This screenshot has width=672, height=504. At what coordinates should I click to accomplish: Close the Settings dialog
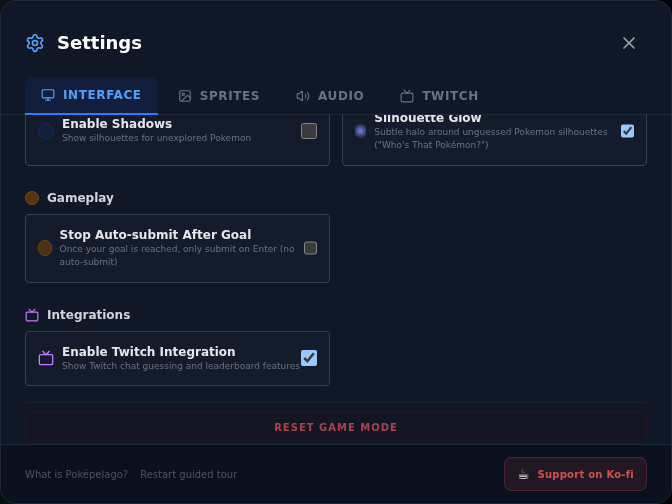[x=629, y=43]
